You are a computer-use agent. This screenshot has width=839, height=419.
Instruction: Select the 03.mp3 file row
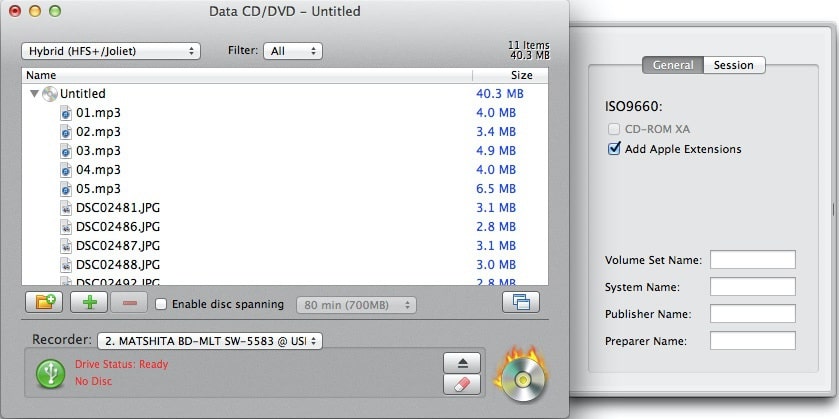pos(285,151)
